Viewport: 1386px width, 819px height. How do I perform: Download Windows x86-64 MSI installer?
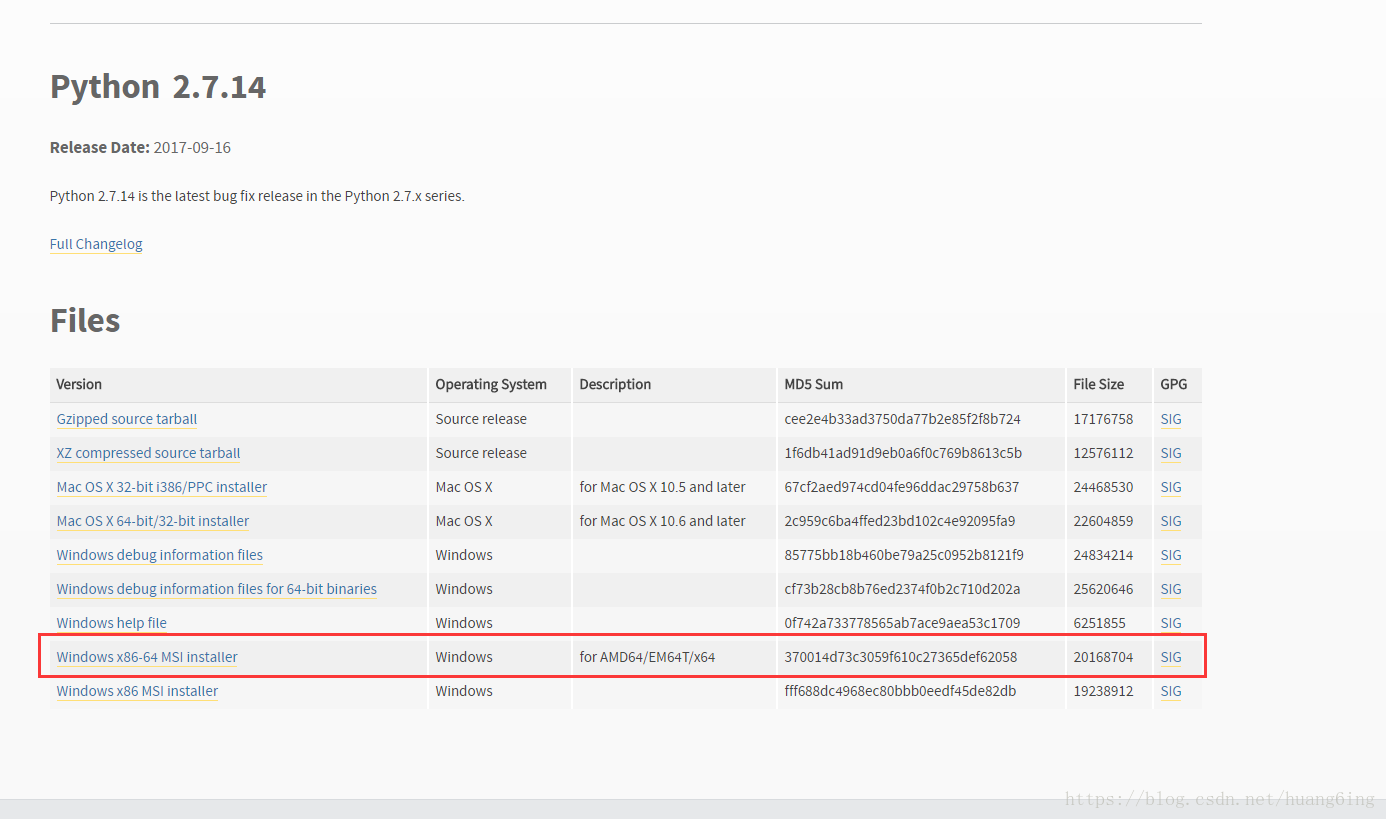pos(147,657)
